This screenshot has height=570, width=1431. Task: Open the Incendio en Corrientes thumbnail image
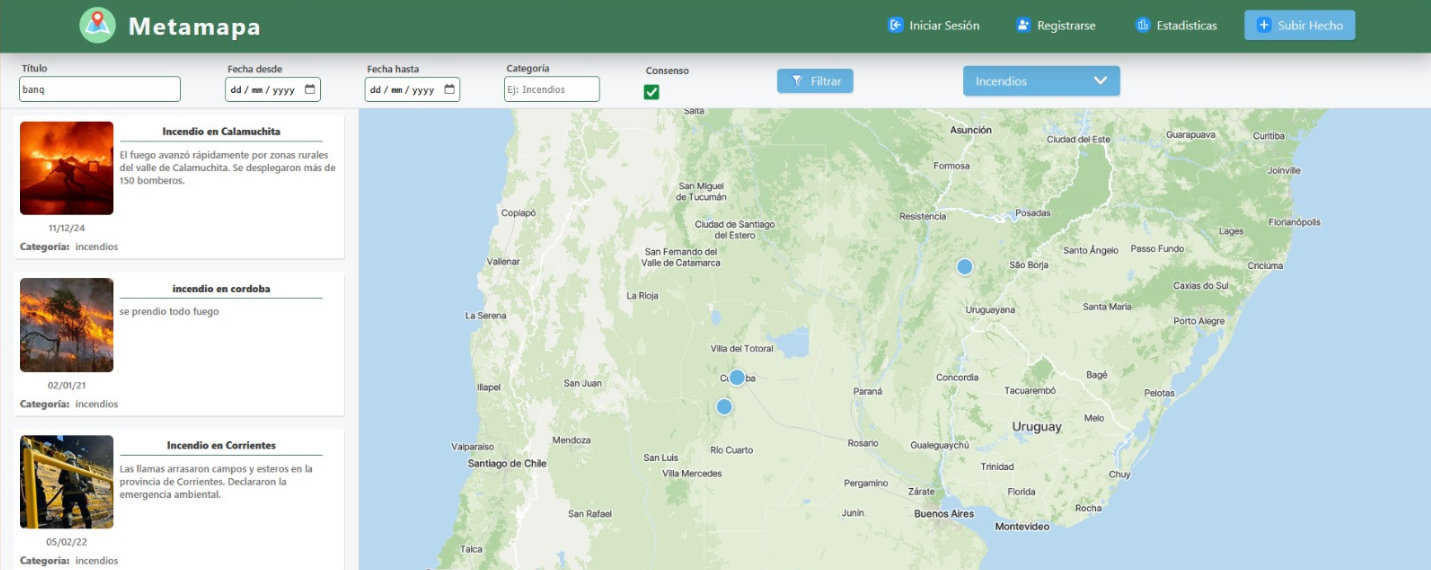point(67,482)
